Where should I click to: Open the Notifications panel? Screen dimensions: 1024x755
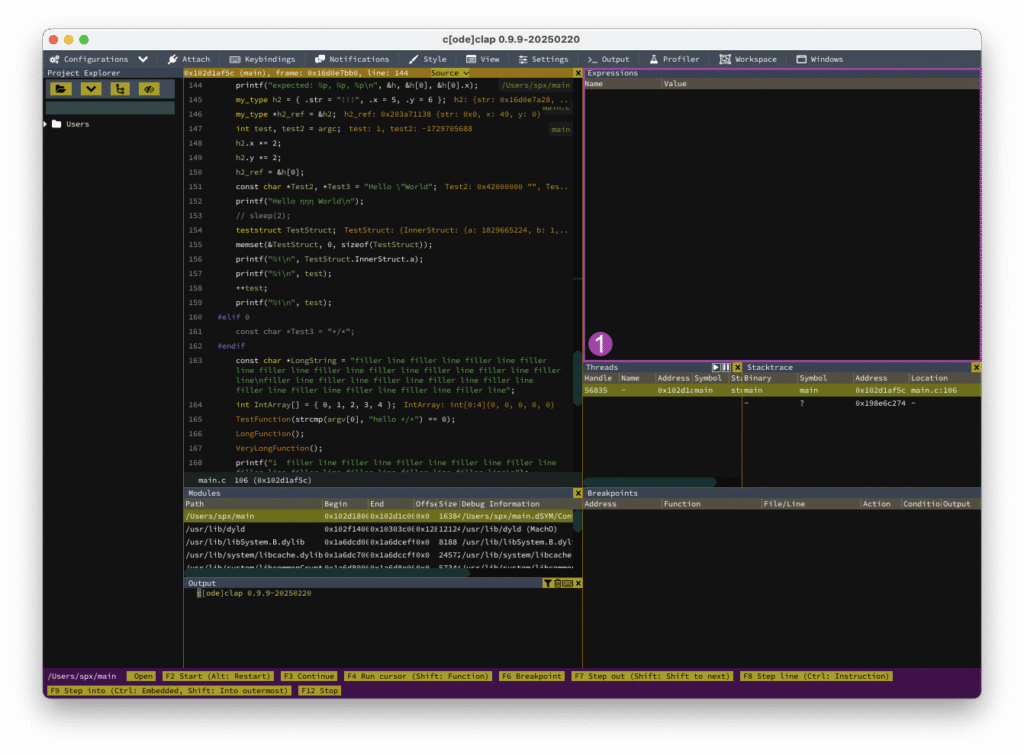(352, 59)
